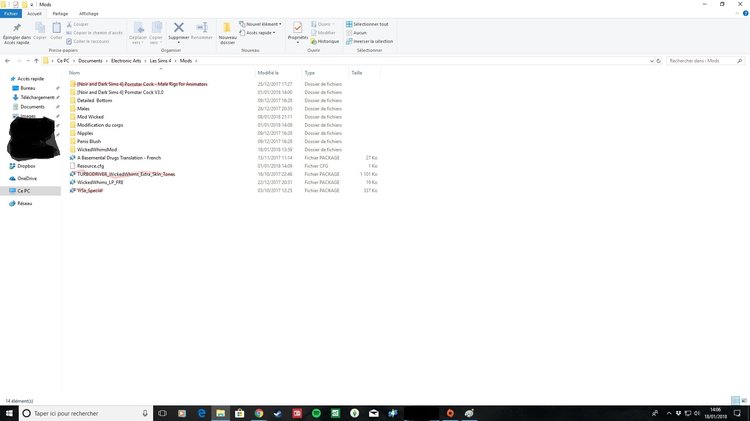The width and height of the screenshot is (750, 421).
Task: Click the Ouvrir ribbon command
Action: (322, 24)
